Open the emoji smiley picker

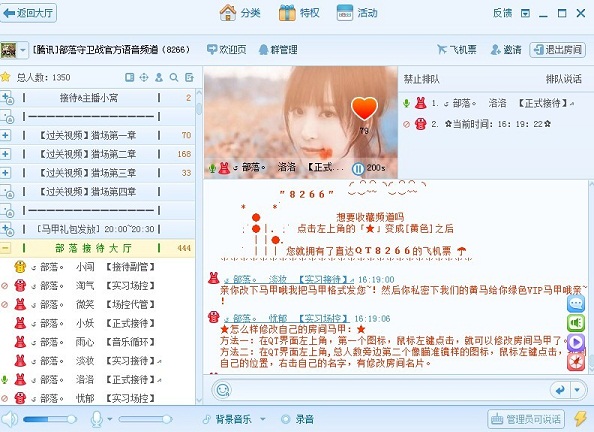(x=222, y=390)
